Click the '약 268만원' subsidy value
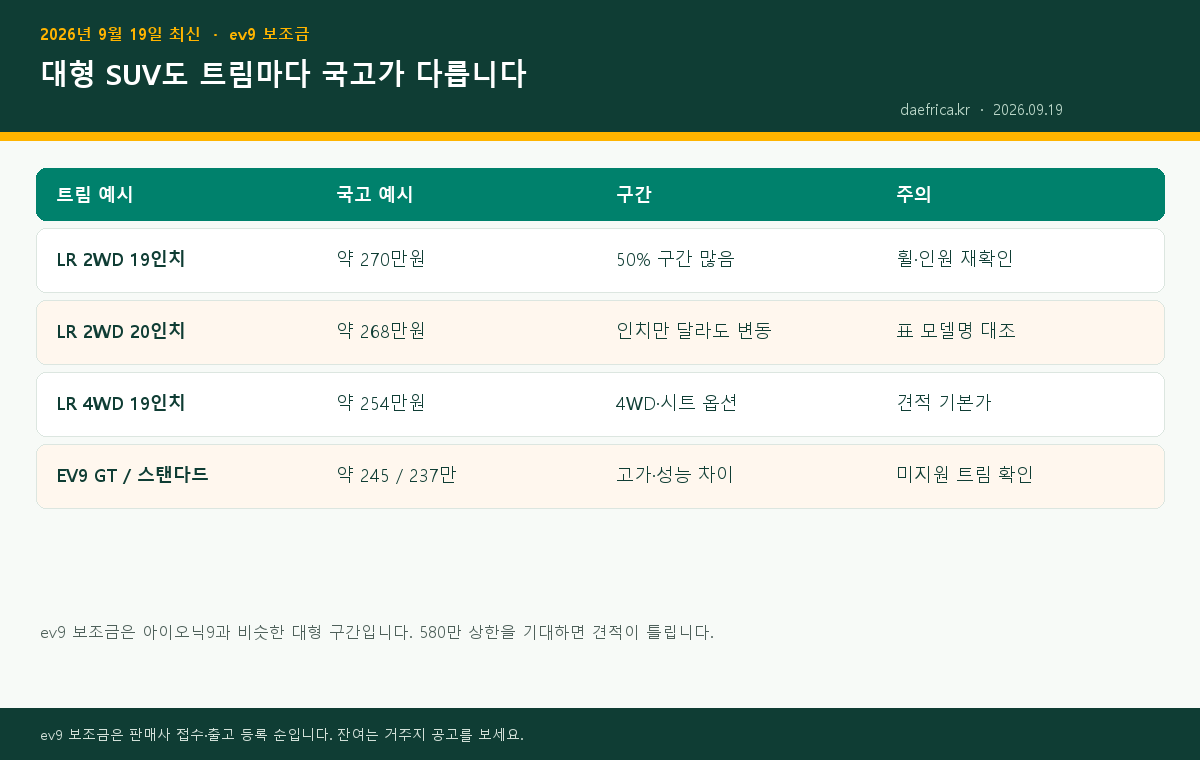Image resolution: width=1200 pixels, height=760 pixels. click(x=381, y=331)
